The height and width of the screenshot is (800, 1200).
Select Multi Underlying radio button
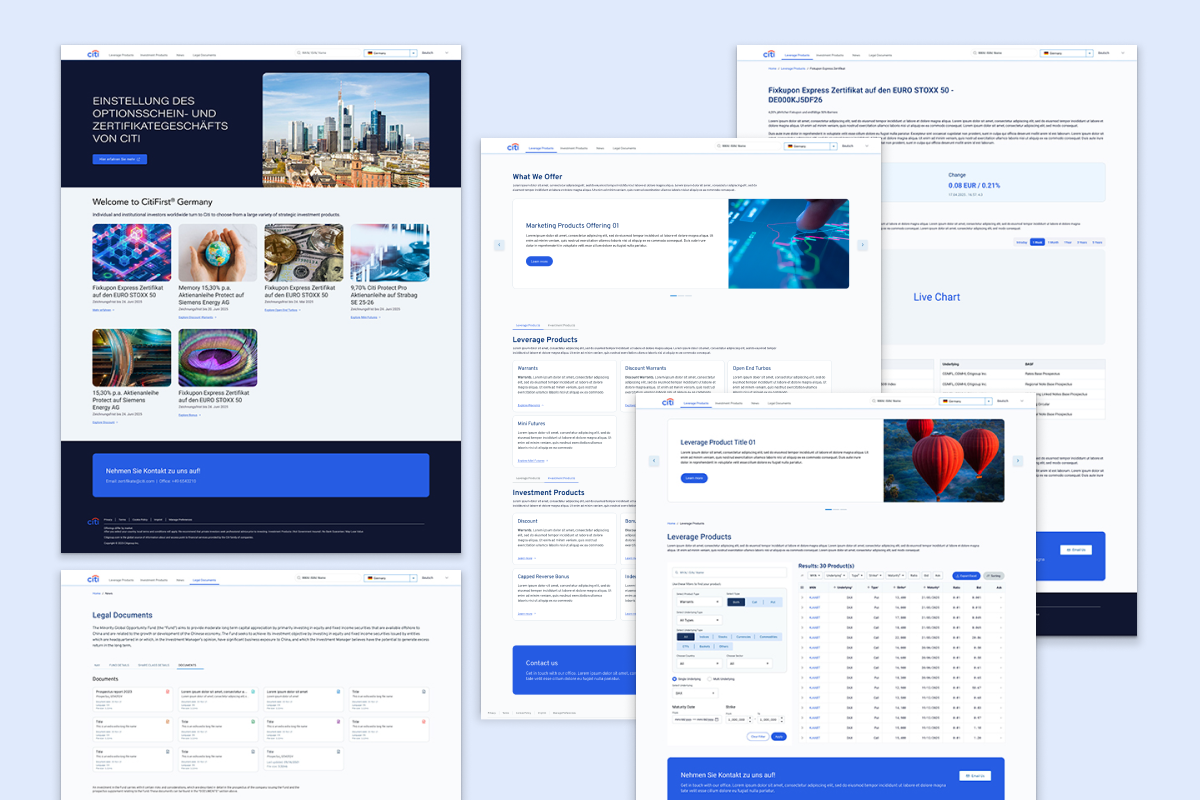click(x=709, y=679)
